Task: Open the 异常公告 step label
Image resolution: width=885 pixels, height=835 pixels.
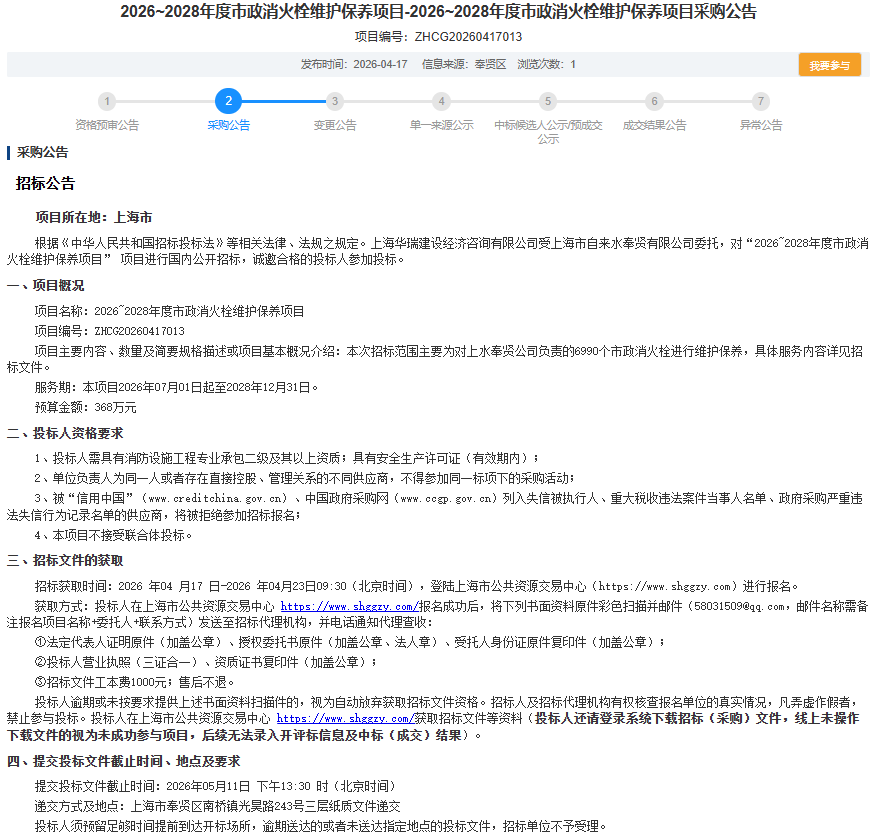Action: (x=761, y=126)
